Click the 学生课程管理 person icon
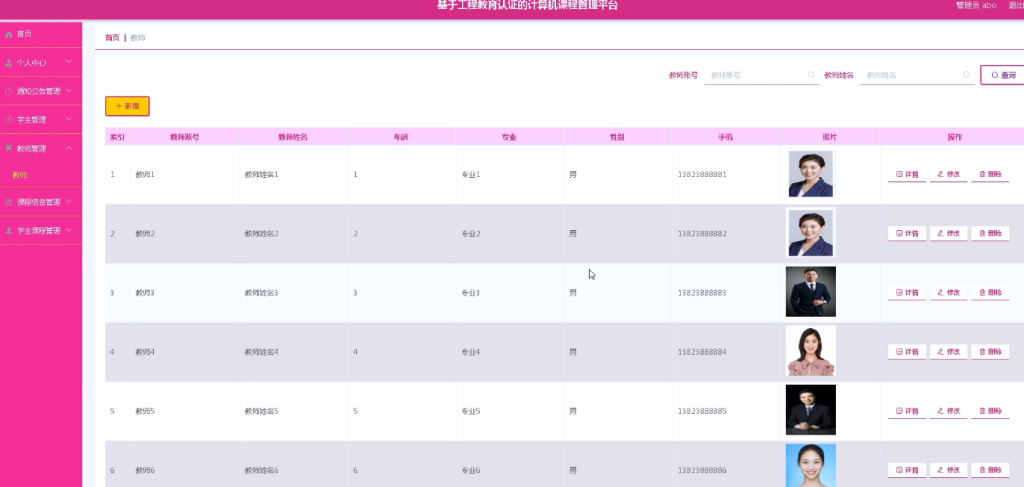1024x487 pixels. point(8,231)
